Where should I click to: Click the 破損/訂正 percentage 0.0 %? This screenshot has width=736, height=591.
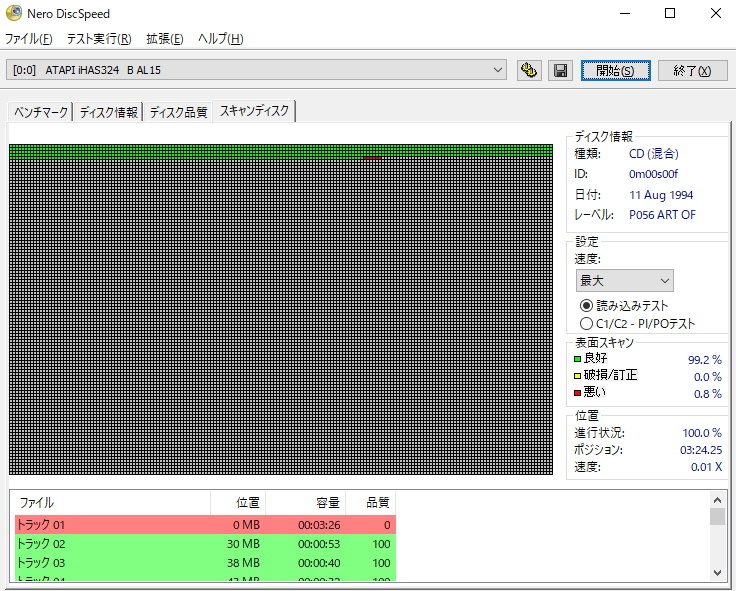pyautogui.click(x=707, y=376)
